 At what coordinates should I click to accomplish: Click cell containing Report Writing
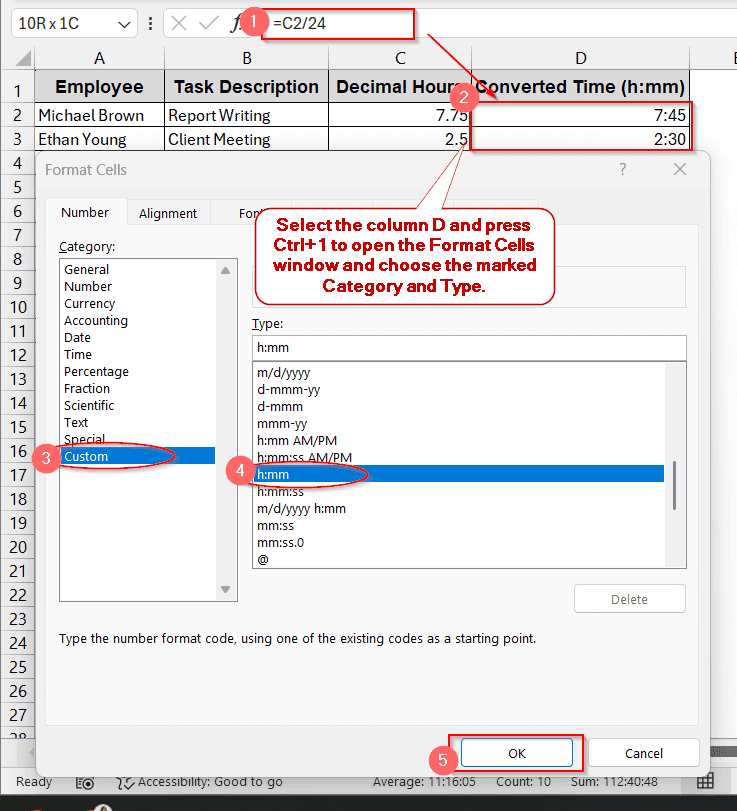click(246, 115)
